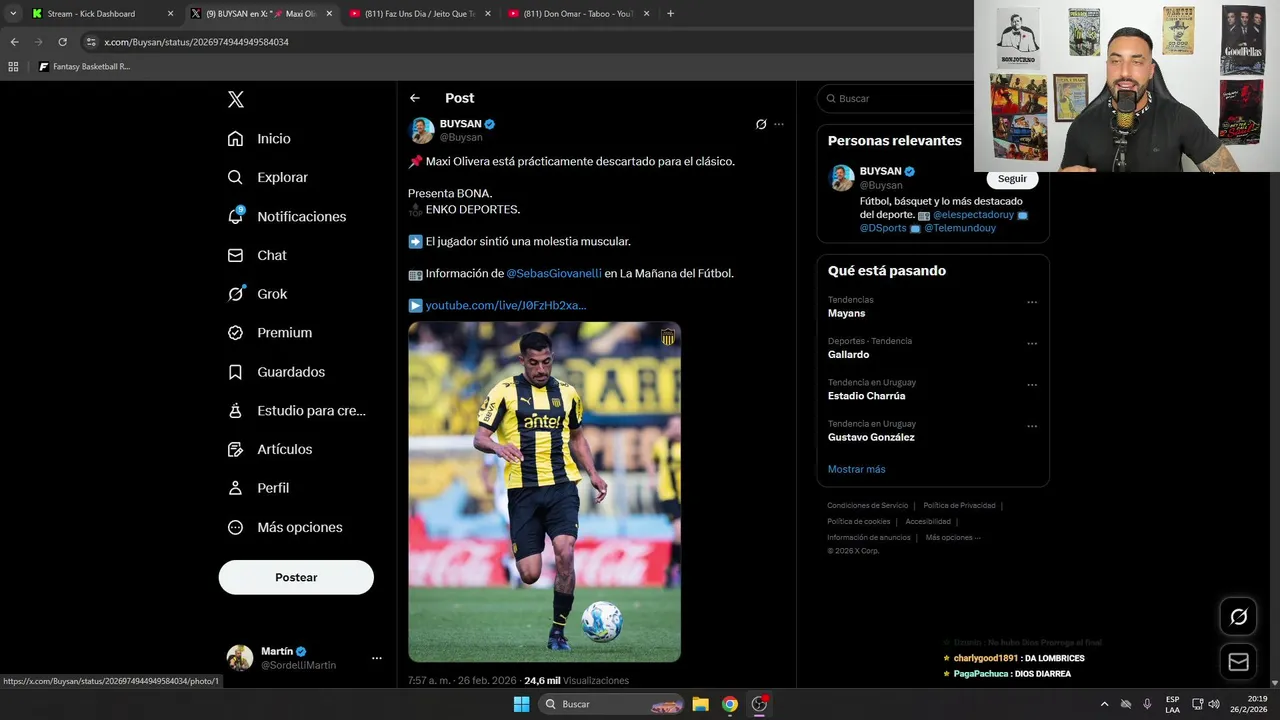
Task: Click Martín profile avatar
Action: [240, 657]
